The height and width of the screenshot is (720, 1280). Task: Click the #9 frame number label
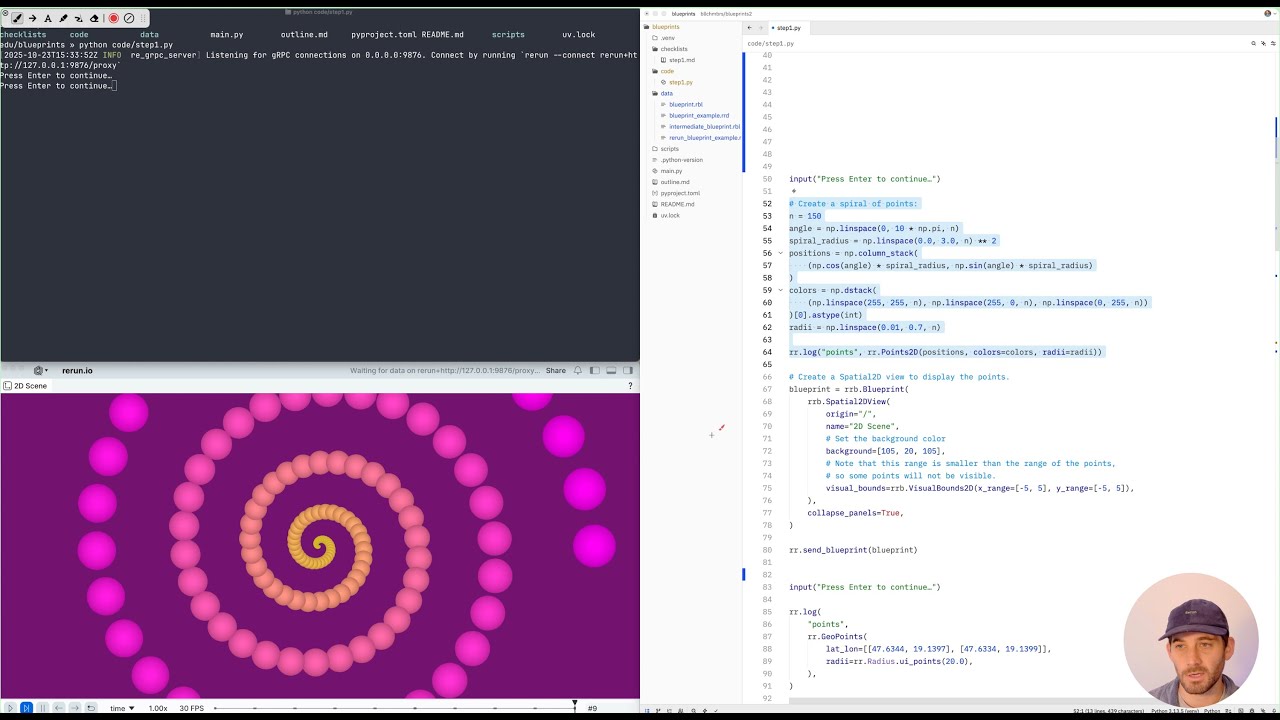click(x=592, y=708)
